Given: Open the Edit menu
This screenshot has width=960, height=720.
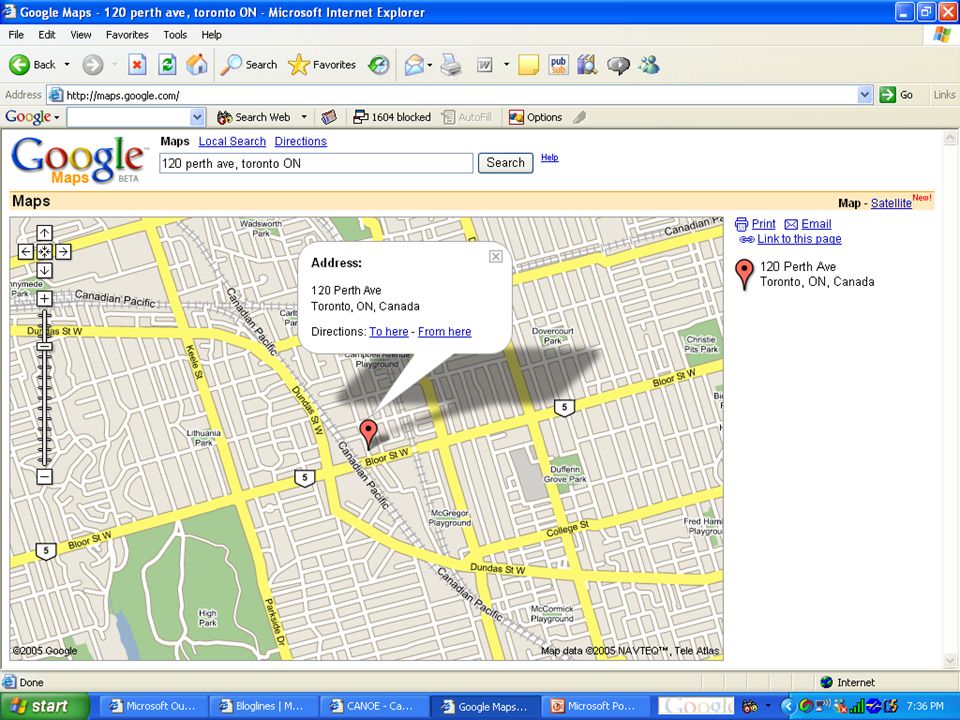Looking at the screenshot, I should (x=47, y=35).
